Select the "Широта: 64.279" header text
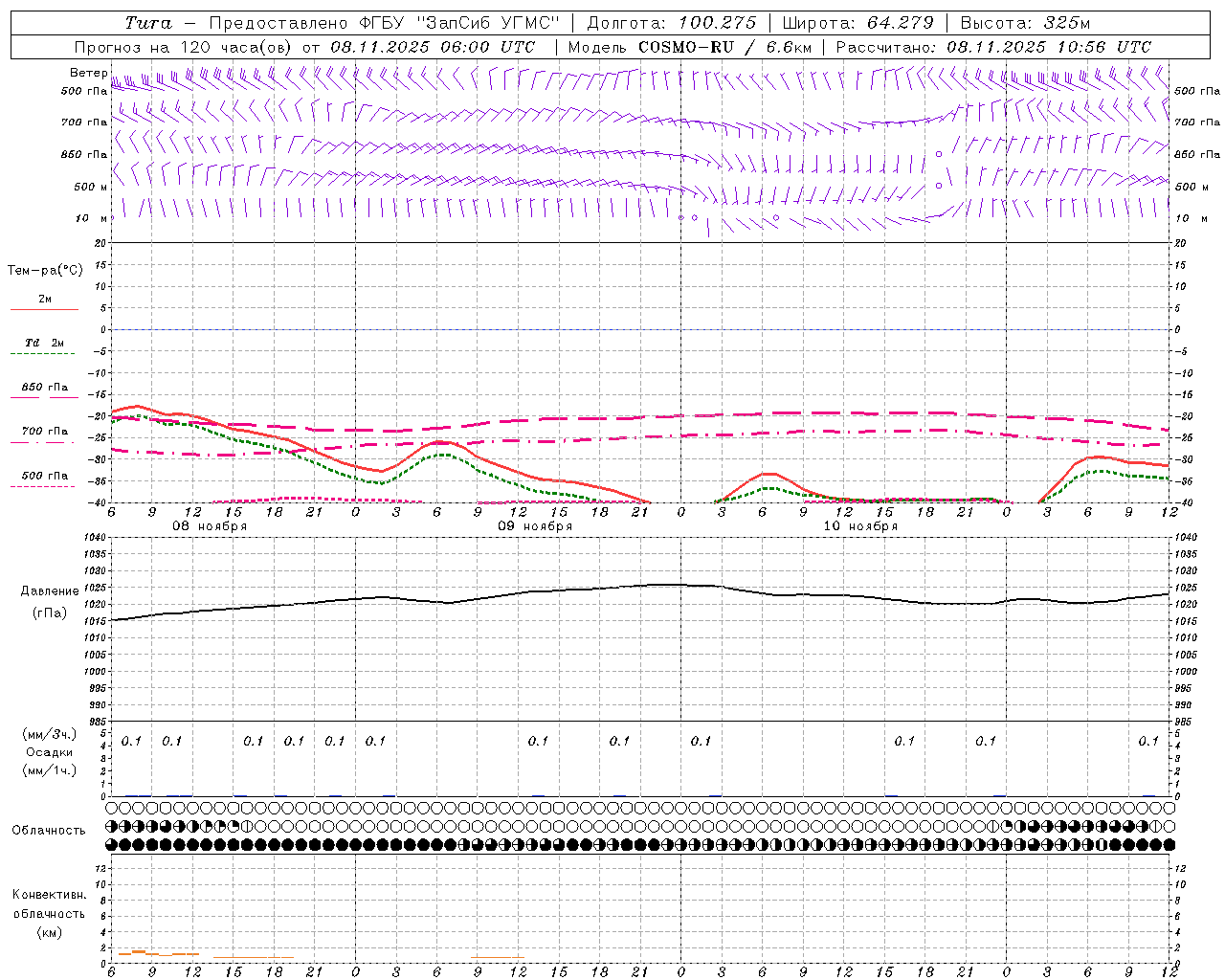Viewport: 1225px width, 980px height. click(x=857, y=23)
